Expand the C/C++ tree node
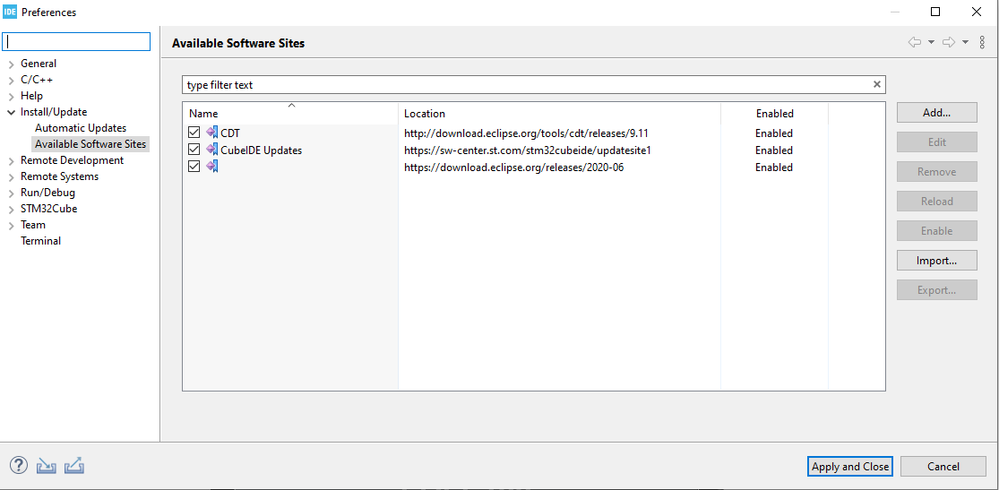The image size is (999, 490). [11, 80]
